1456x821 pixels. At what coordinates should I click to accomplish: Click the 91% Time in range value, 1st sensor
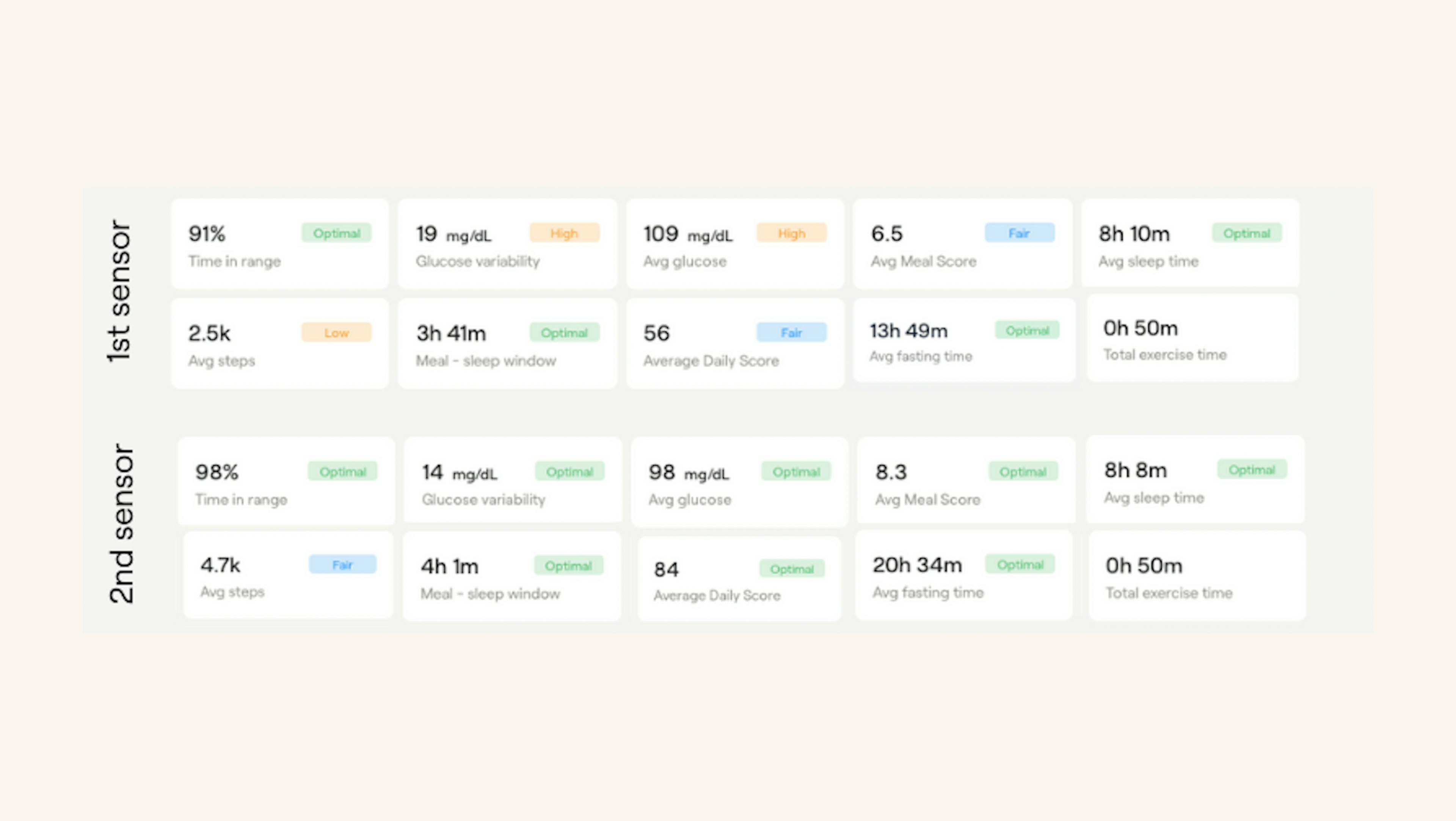pos(207,234)
